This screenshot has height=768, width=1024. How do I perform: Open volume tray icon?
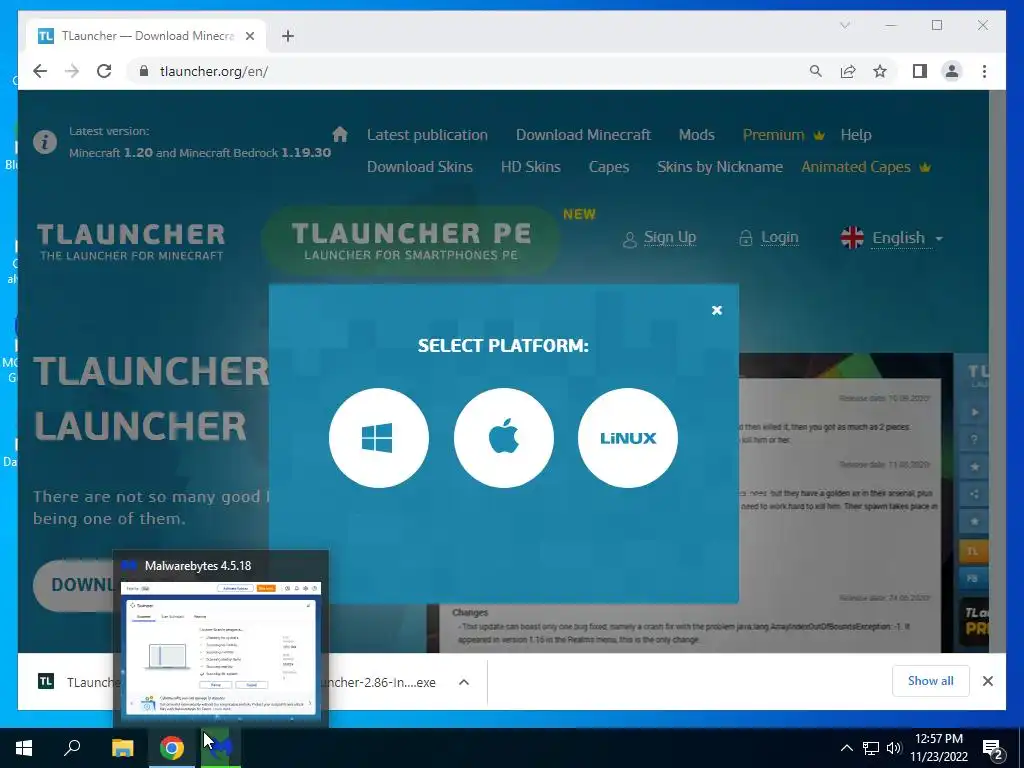tap(894, 748)
